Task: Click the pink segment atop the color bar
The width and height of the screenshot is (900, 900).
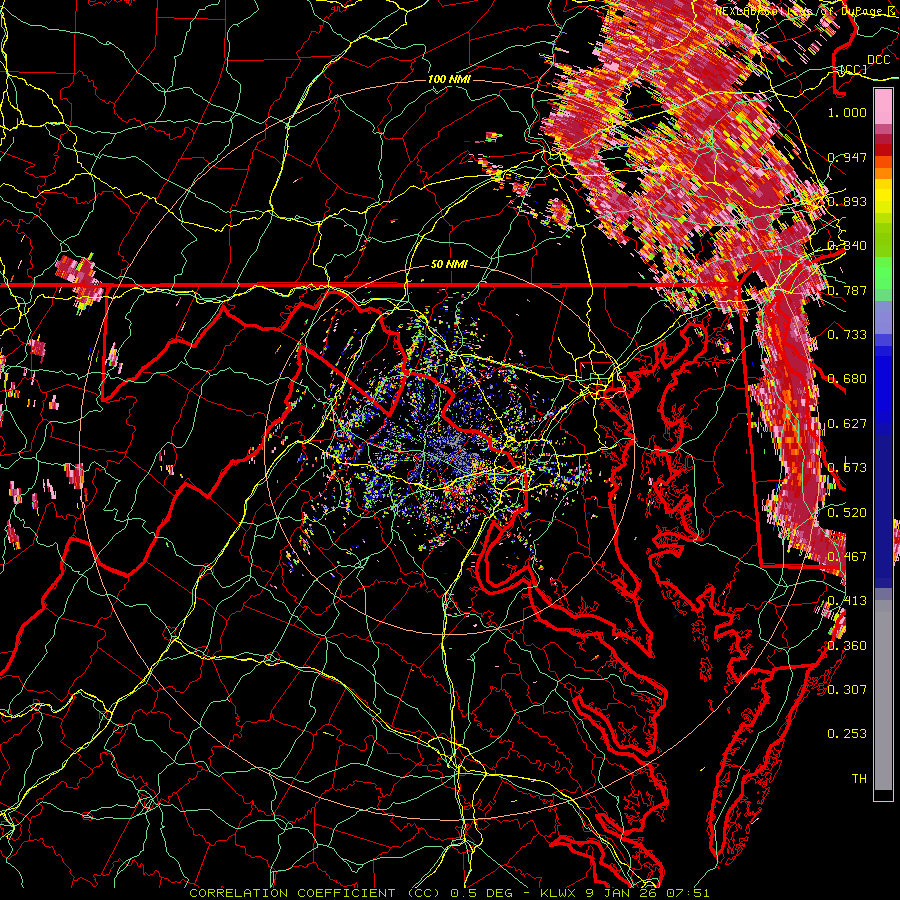Action: pyautogui.click(x=883, y=107)
